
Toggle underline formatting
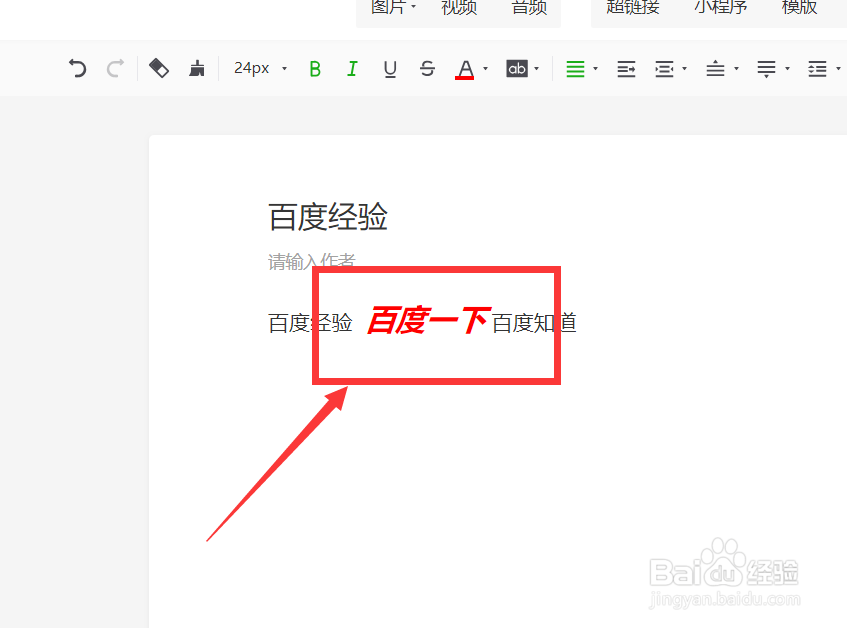(390, 69)
